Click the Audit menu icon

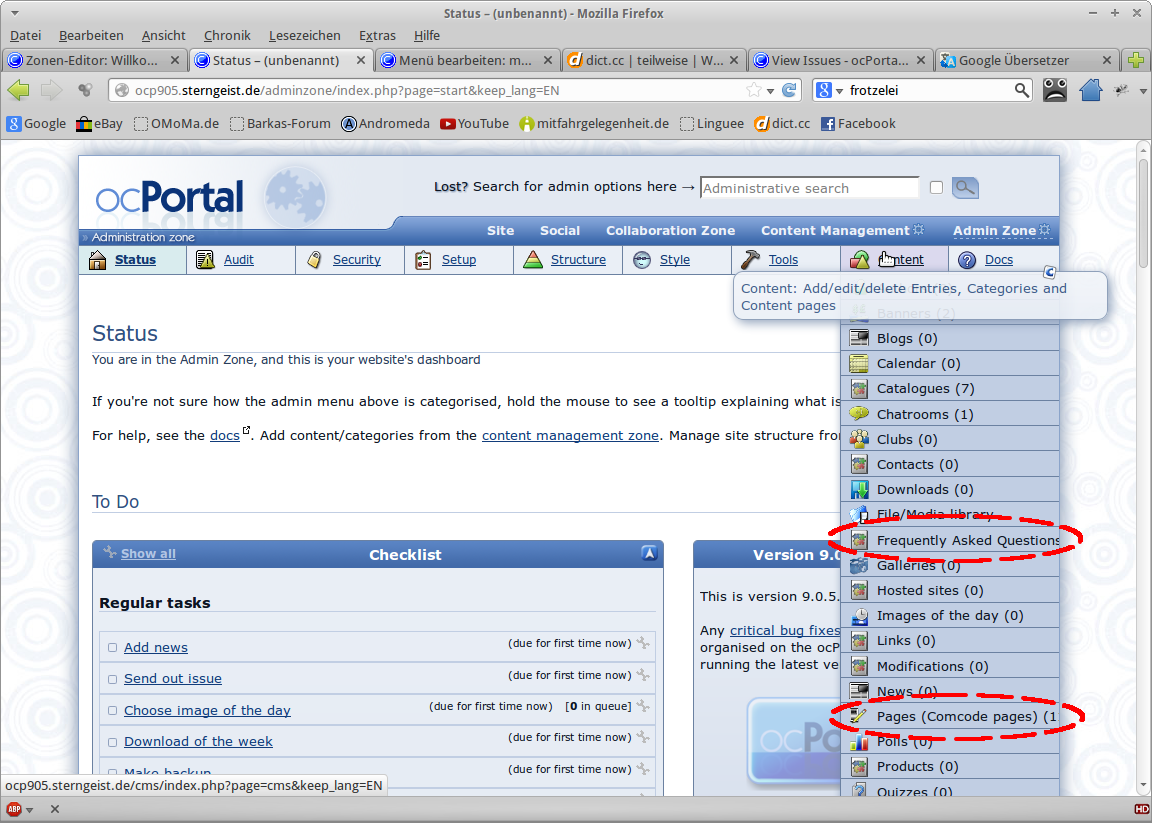click(206, 260)
